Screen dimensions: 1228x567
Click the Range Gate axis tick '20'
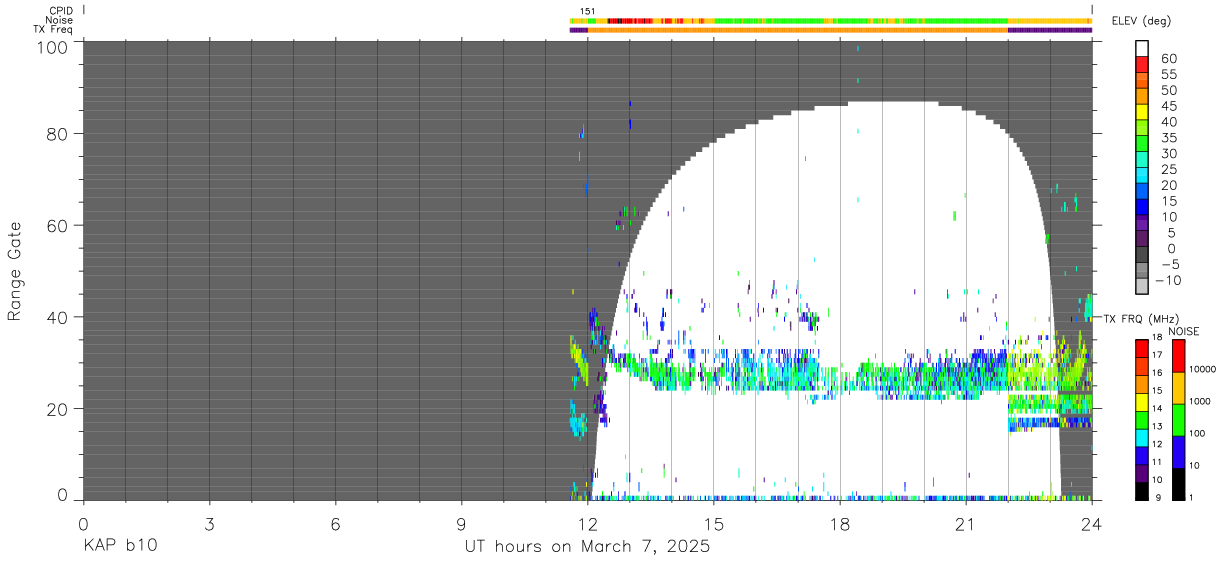coord(56,409)
